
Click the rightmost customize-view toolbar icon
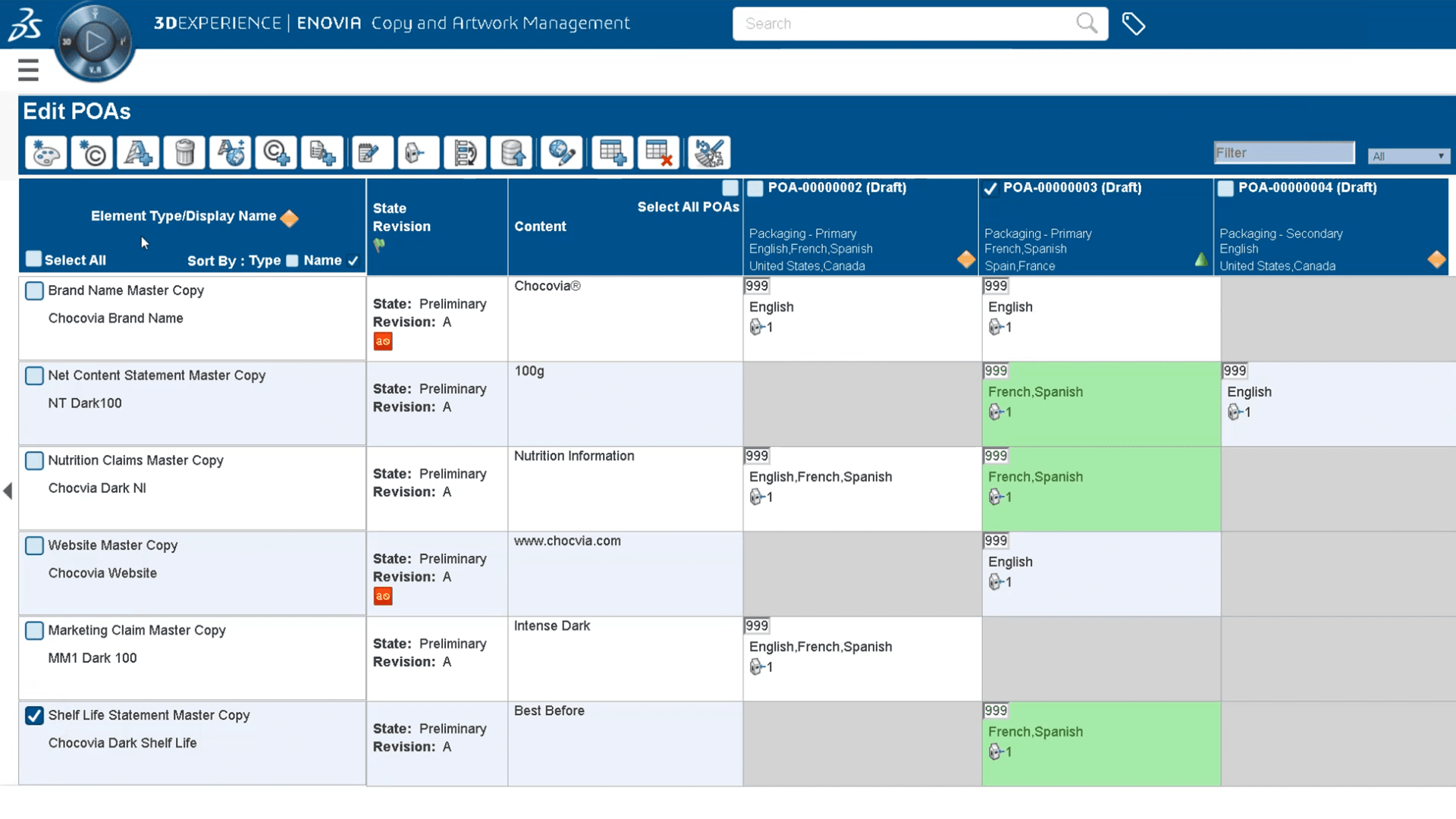tap(709, 153)
